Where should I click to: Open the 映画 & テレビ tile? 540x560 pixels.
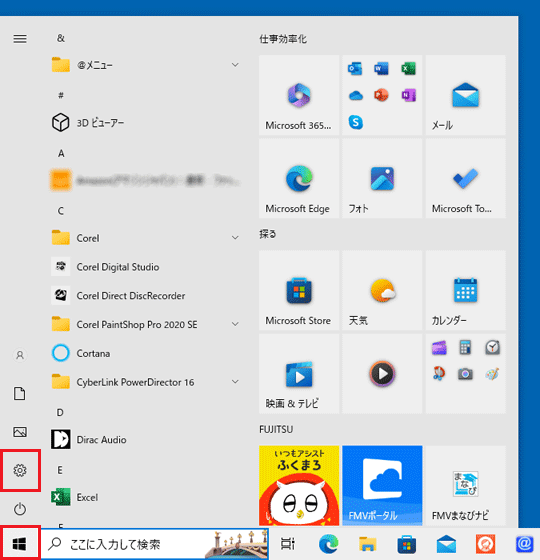click(299, 374)
